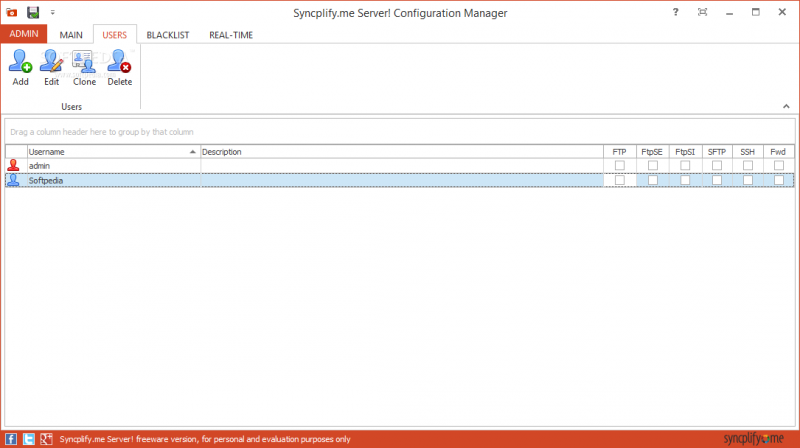Open the REAL-TIME tab

click(x=230, y=35)
